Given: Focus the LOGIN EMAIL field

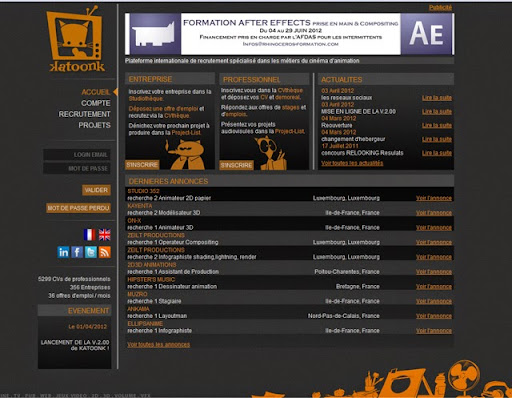Looking at the screenshot, I should coord(77,155).
